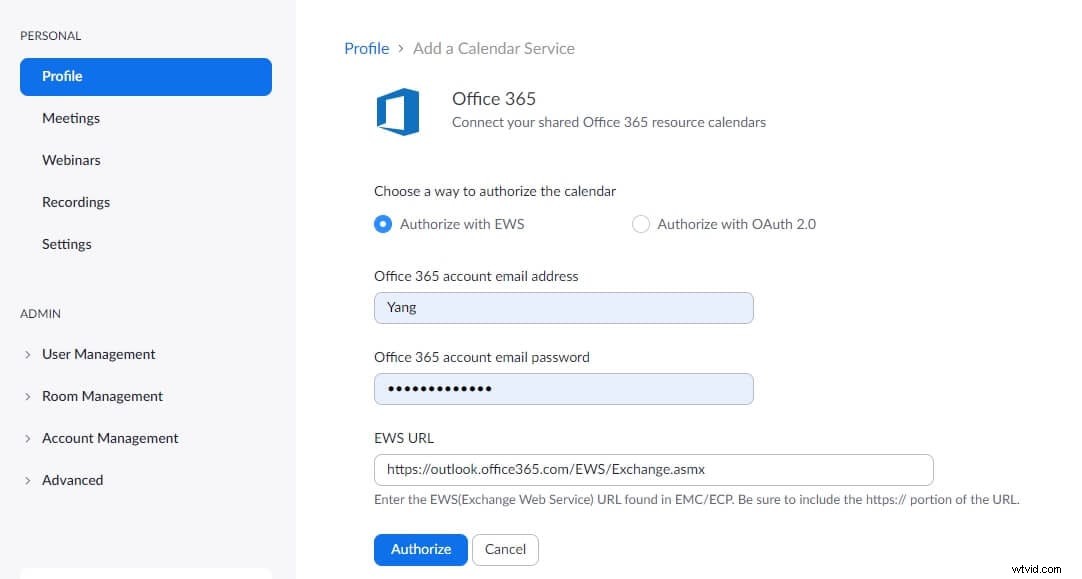This screenshot has width=1082, height=579.
Task: Click the Authorize button
Action: [x=420, y=549]
